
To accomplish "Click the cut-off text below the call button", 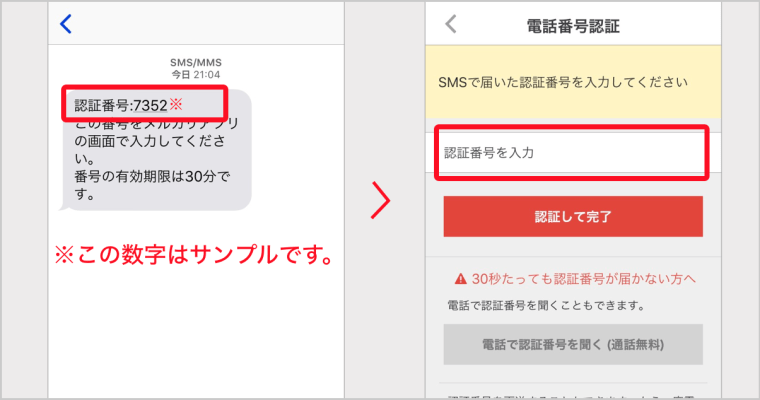I will pyautogui.click(x=573, y=396).
